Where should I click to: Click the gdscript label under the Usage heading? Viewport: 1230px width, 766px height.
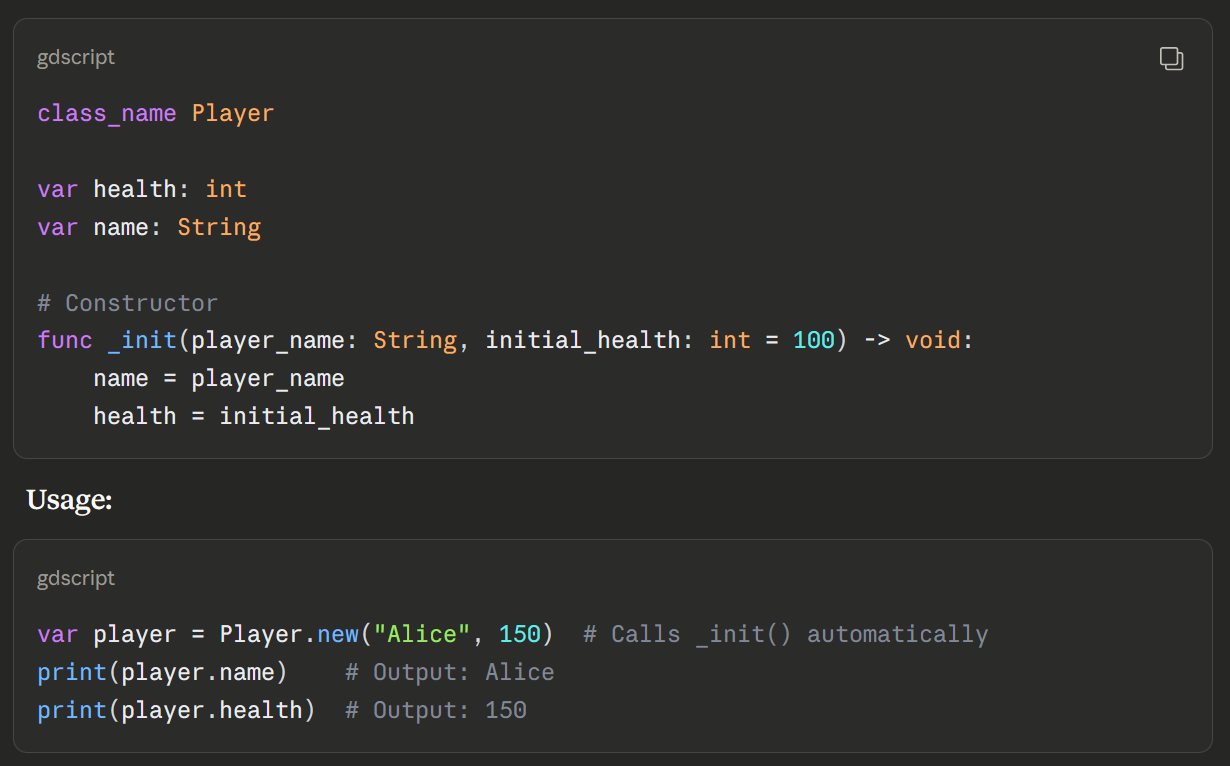76,579
